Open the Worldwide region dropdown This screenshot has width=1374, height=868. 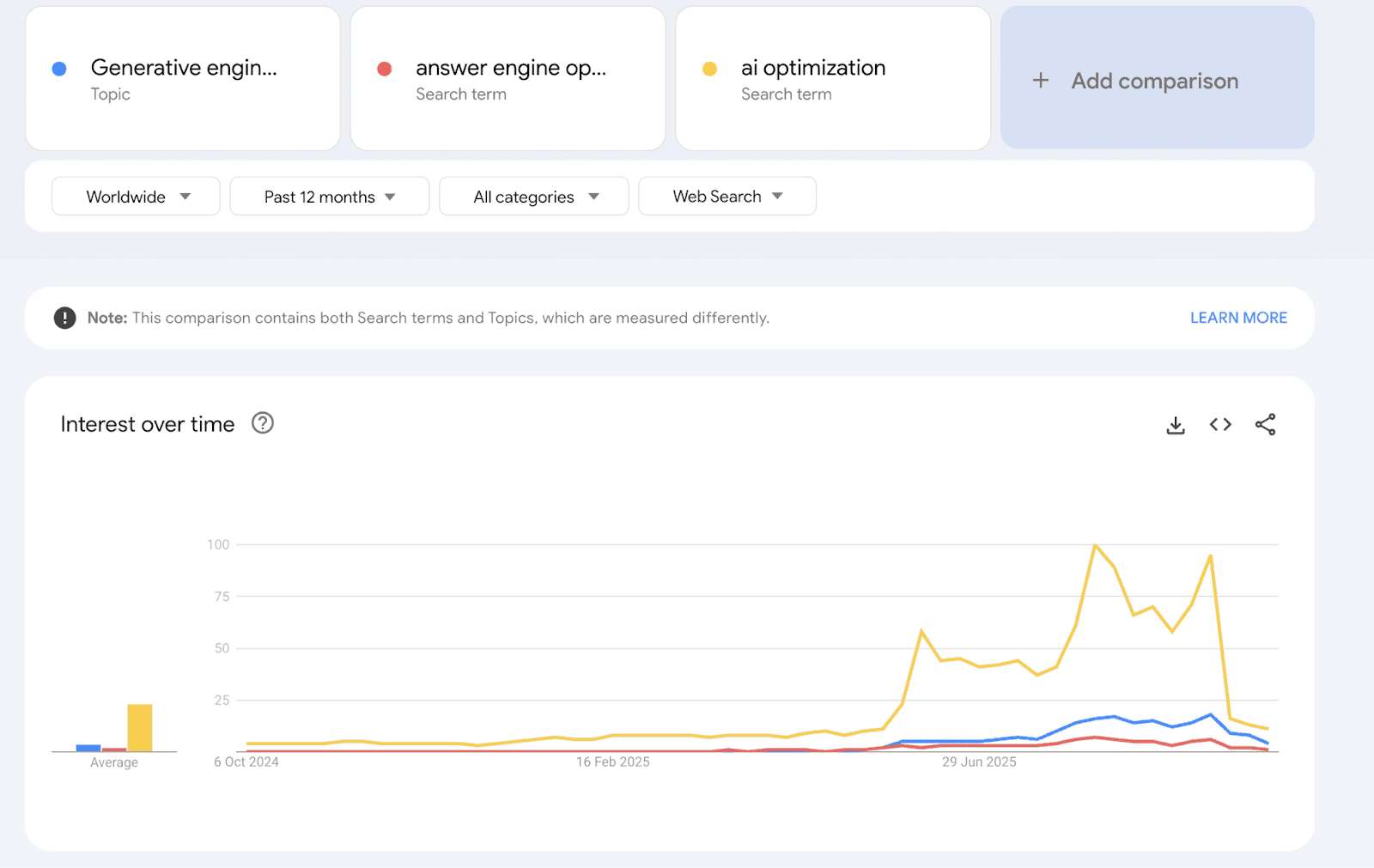[136, 197]
